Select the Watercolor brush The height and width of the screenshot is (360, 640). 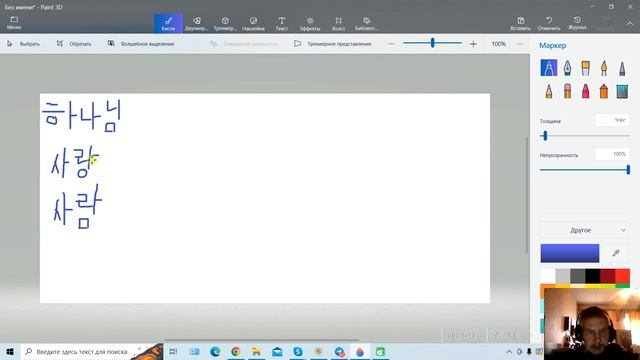pos(604,68)
